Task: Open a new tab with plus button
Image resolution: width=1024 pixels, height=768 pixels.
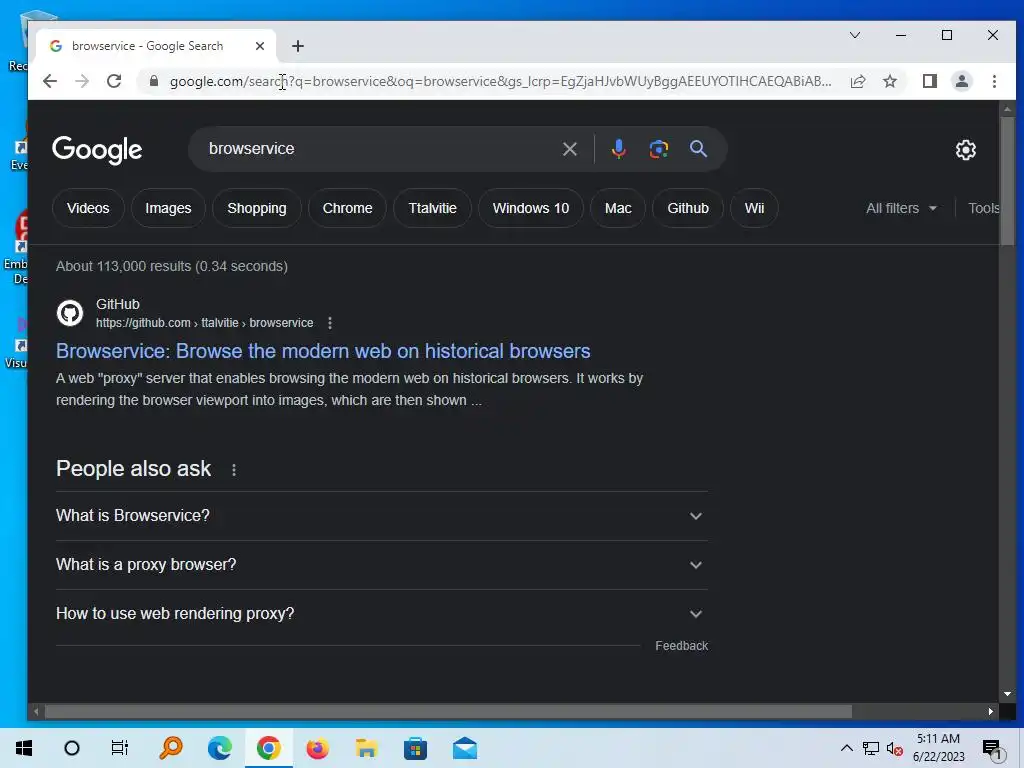Action: (298, 46)
